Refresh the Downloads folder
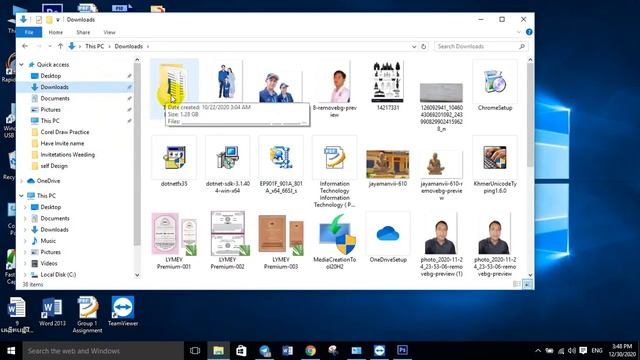Image resolution: width=640 pixels, height=360 pixels. [x=423, y=47]
